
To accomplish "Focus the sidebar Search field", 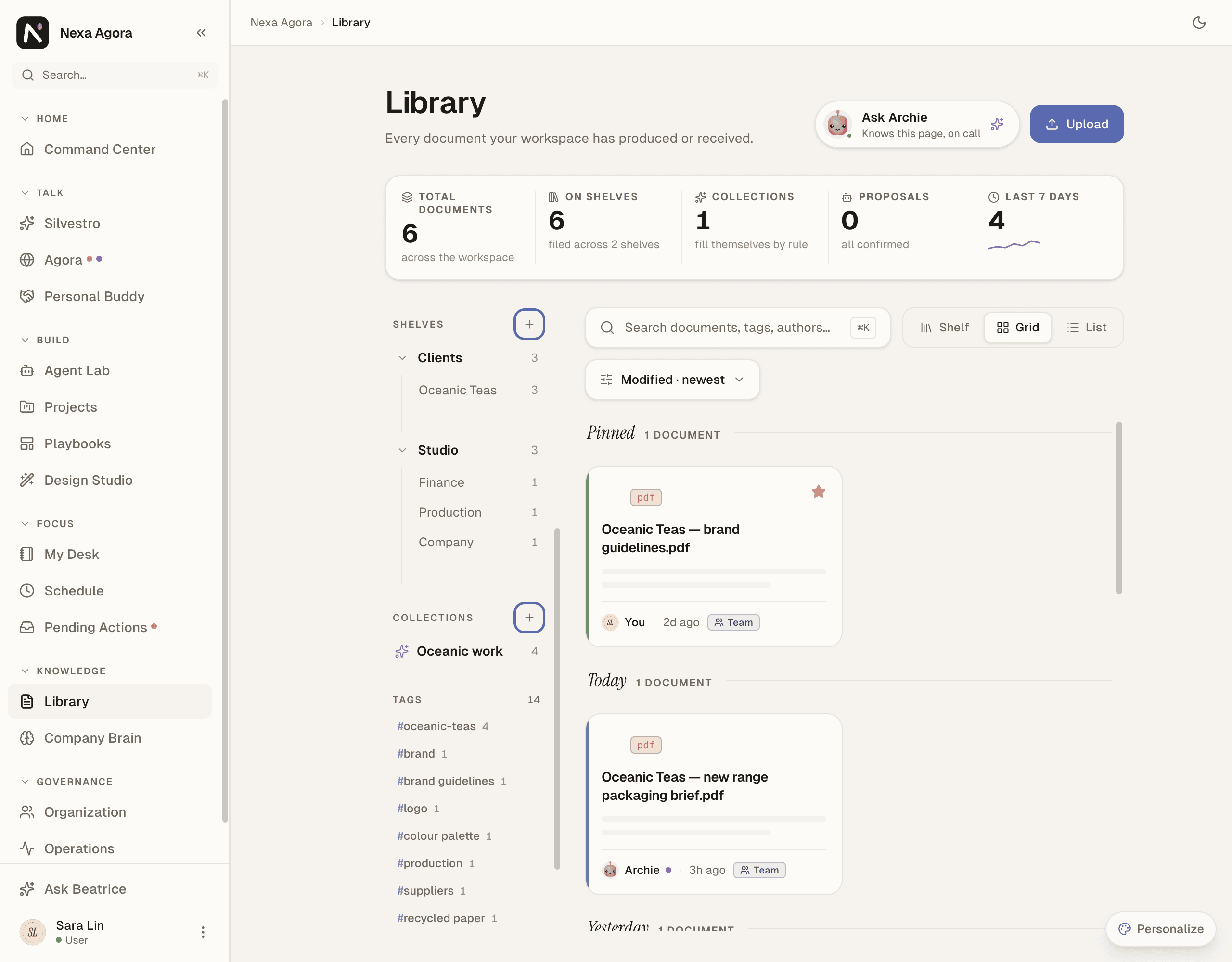I will click(x=115, y=75).
